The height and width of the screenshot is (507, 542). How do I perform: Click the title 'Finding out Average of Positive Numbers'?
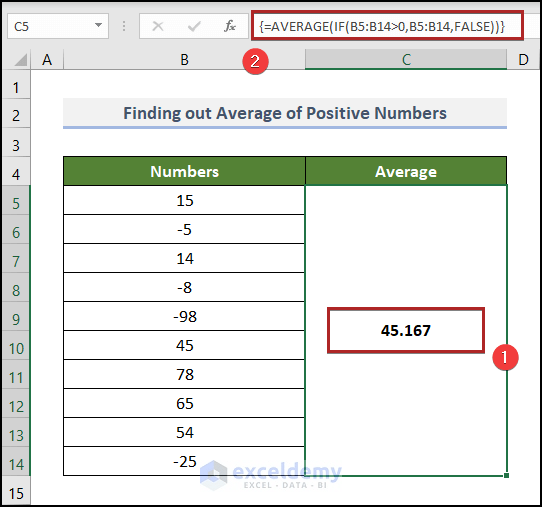pos(285,113)
